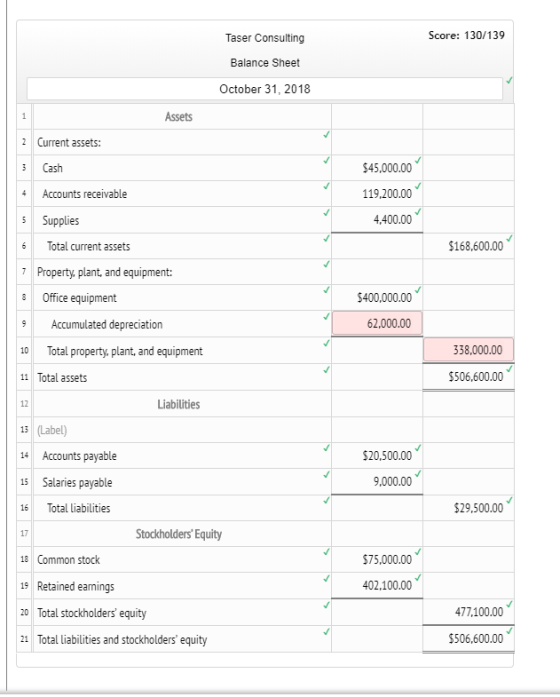This screenshot has height=697, width=560.
Task: Click the green checkmark beside the date field
Action: [x=509, y=80]
